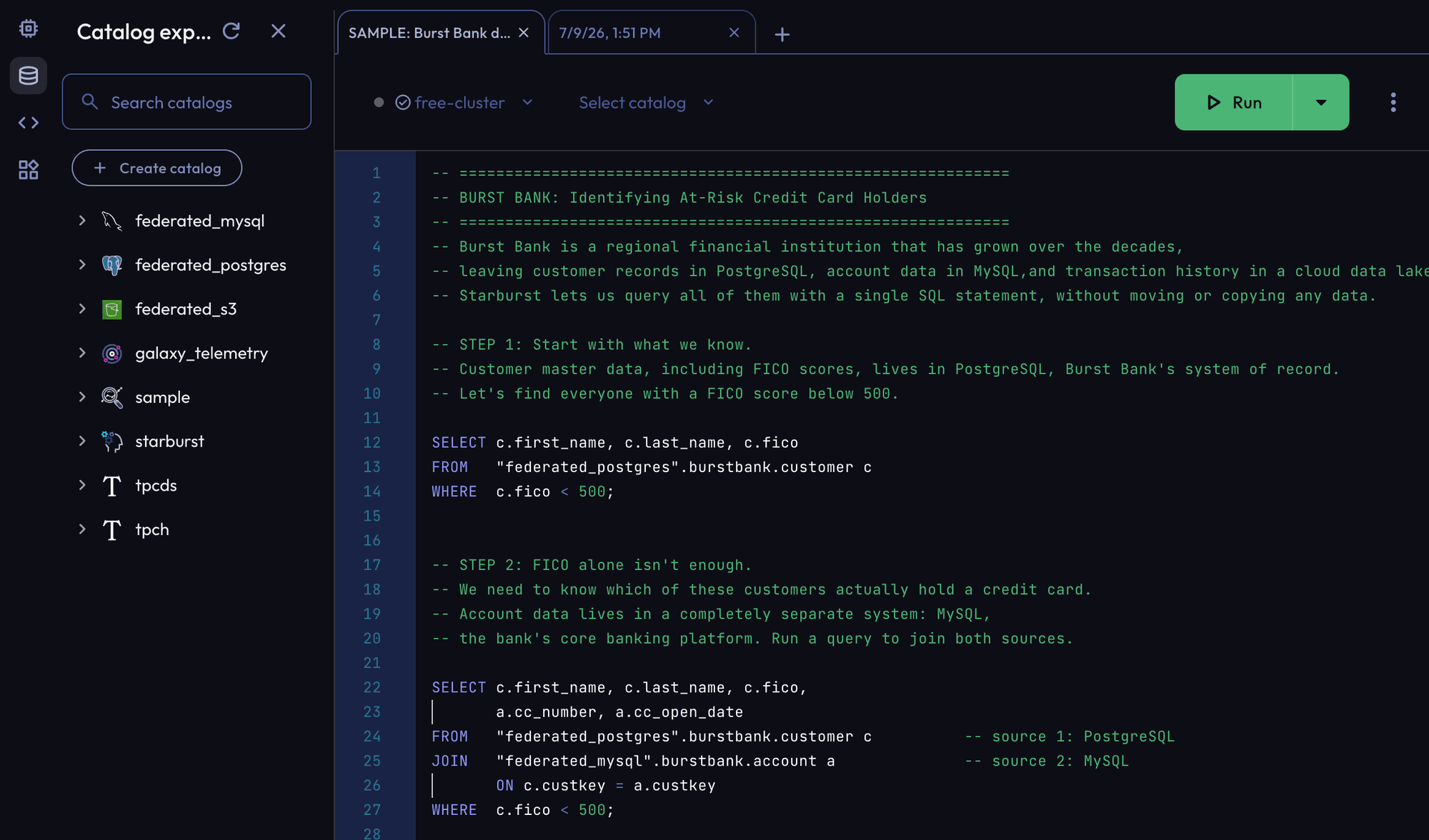Focus the Search catalogs field
Image resolution: width=1429 pixels, height=840 pixels.
tap(186, 101)
